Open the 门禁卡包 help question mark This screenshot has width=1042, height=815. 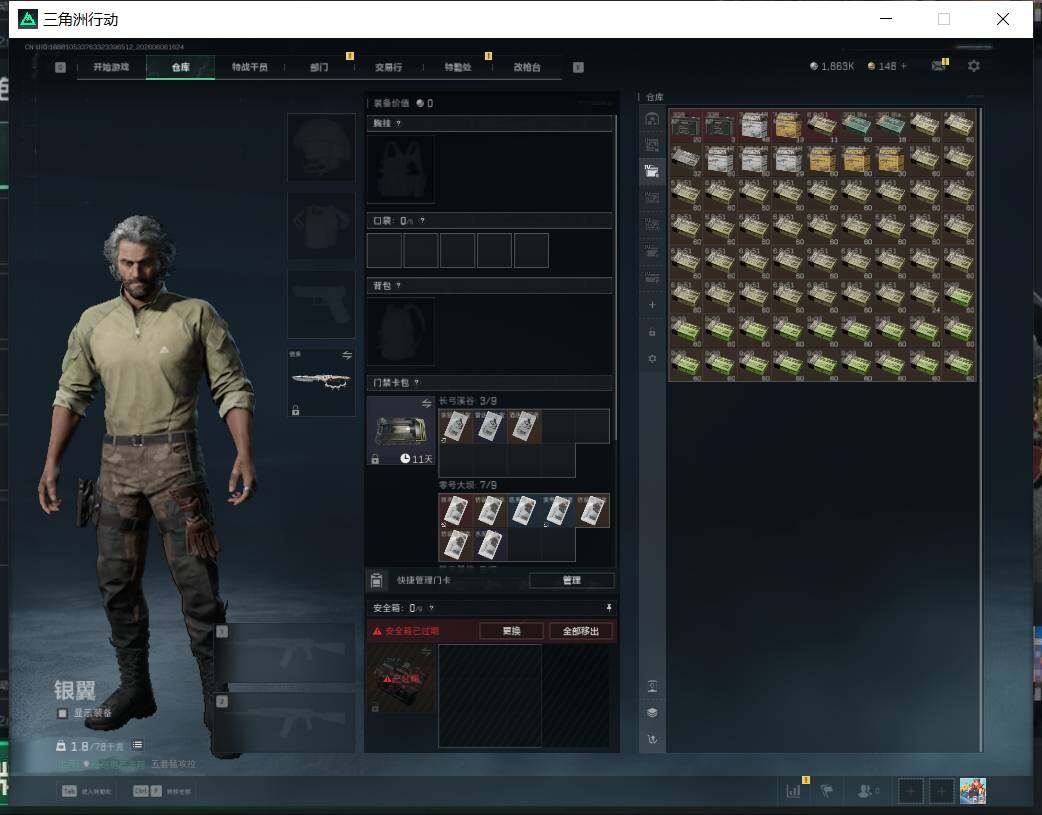coord(417,383)
